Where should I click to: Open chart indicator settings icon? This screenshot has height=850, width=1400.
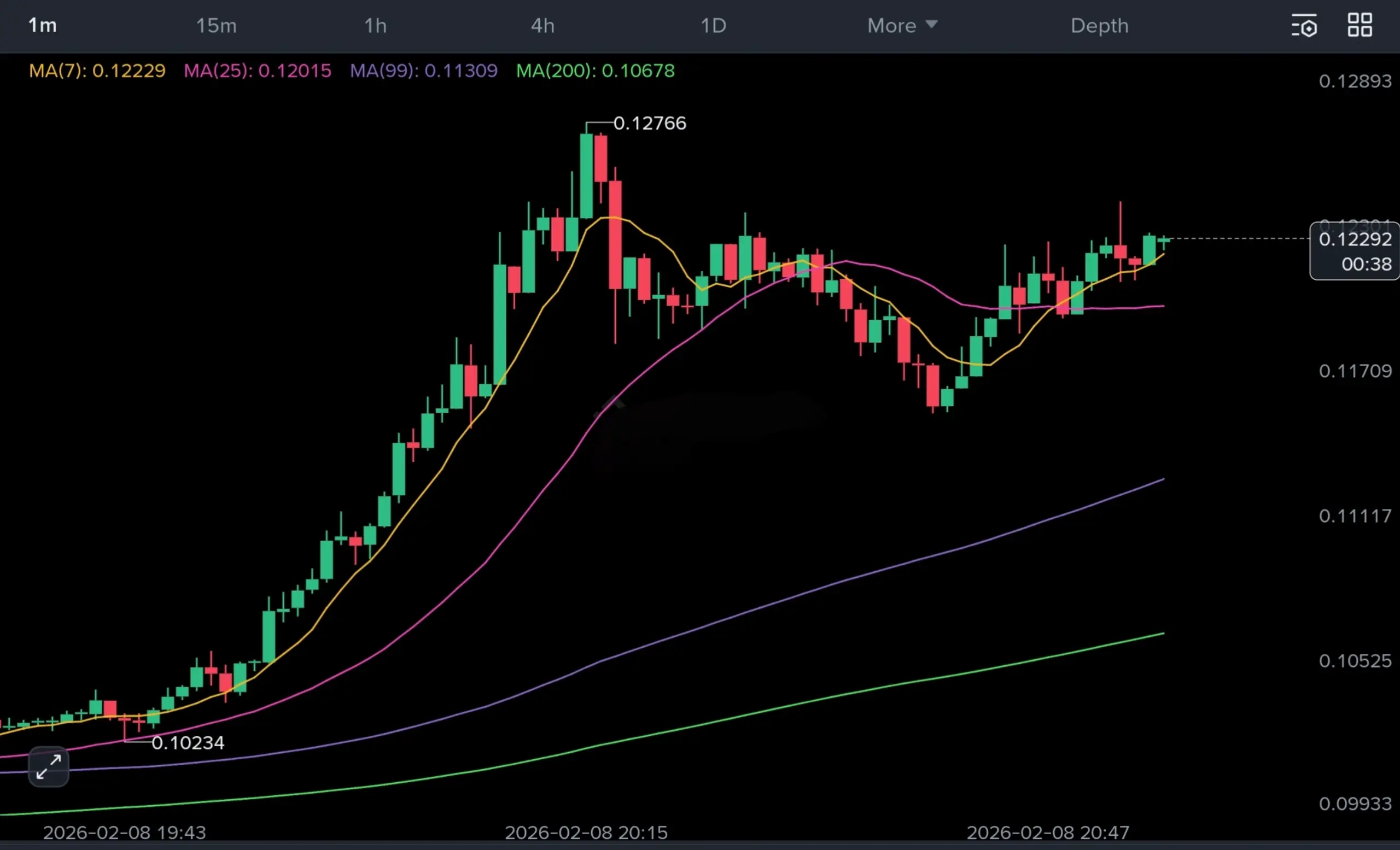pos(1304,26)
